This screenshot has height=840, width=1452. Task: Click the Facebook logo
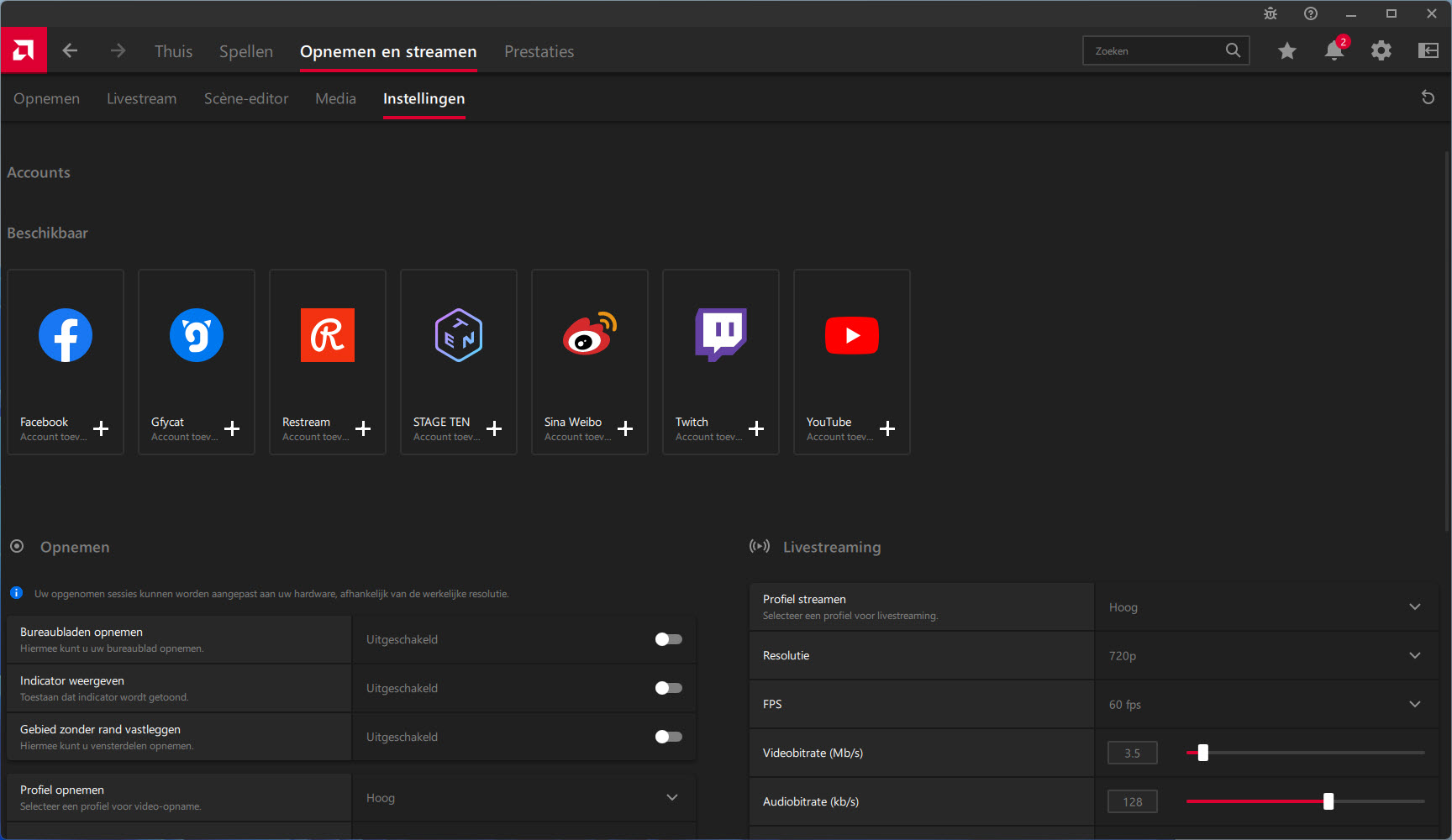tap(66, 335)
